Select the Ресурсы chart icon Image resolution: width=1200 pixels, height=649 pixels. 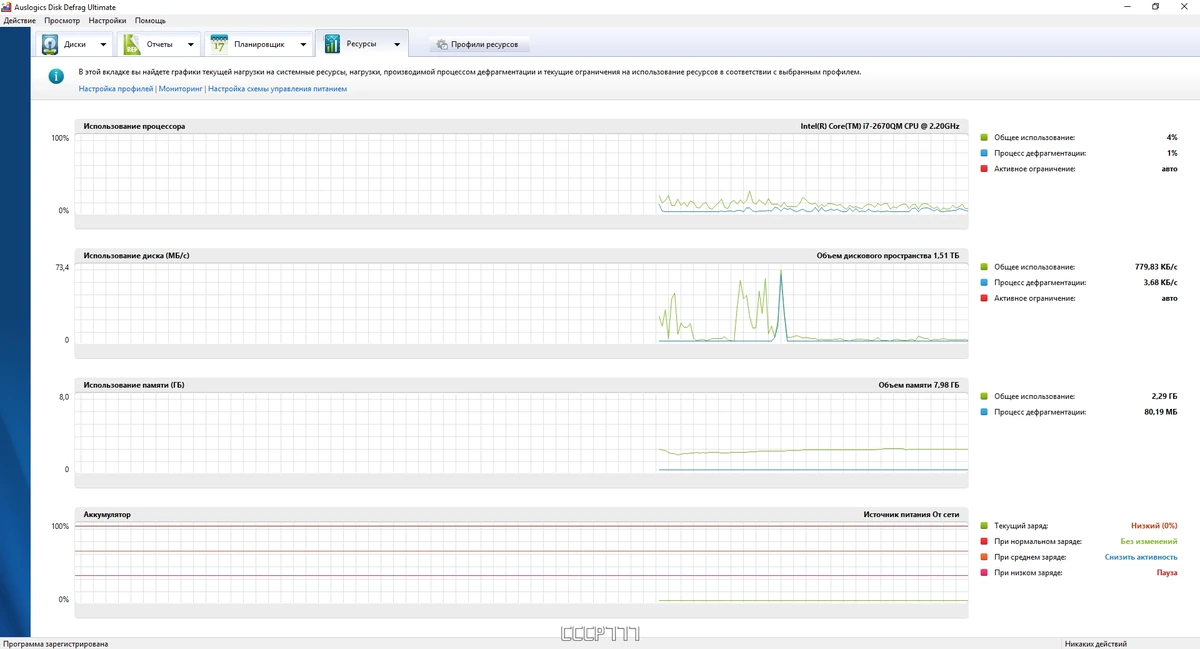point(331,44)
